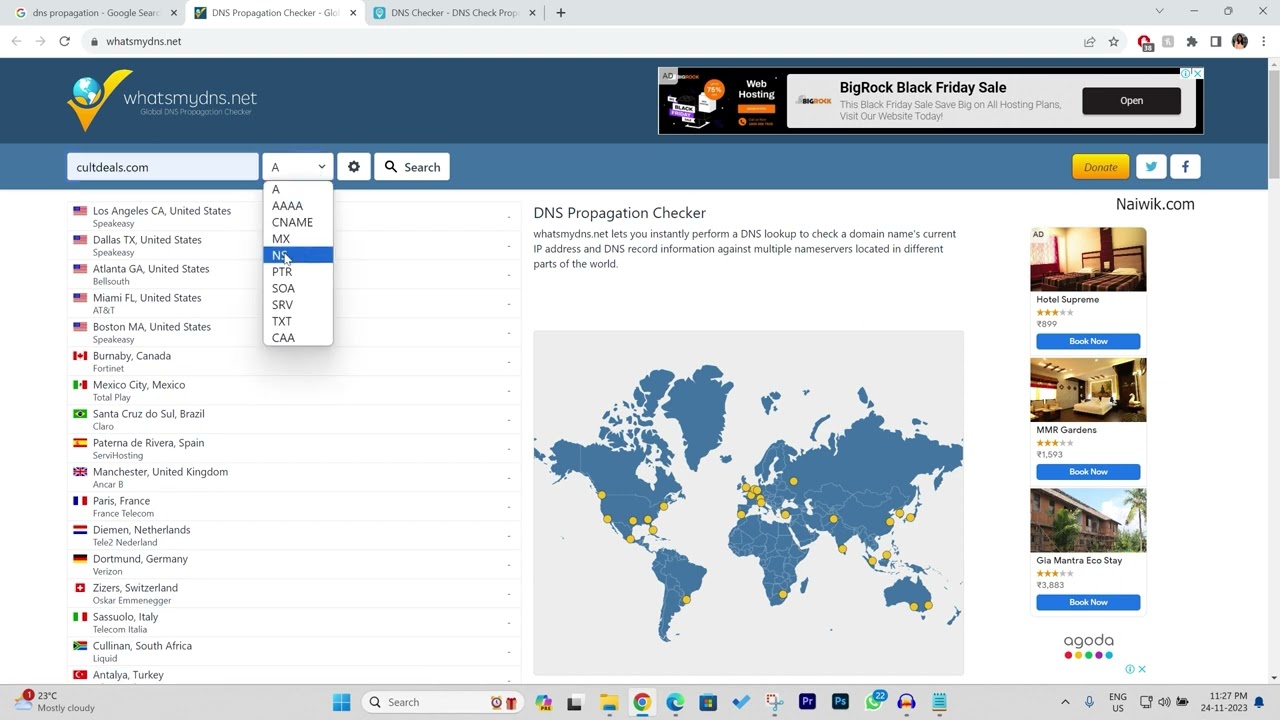Pick MX record option
Image resolution: width=1280 pixels, height=720 pixels.
pyautogui.click(x=298, y=239)
